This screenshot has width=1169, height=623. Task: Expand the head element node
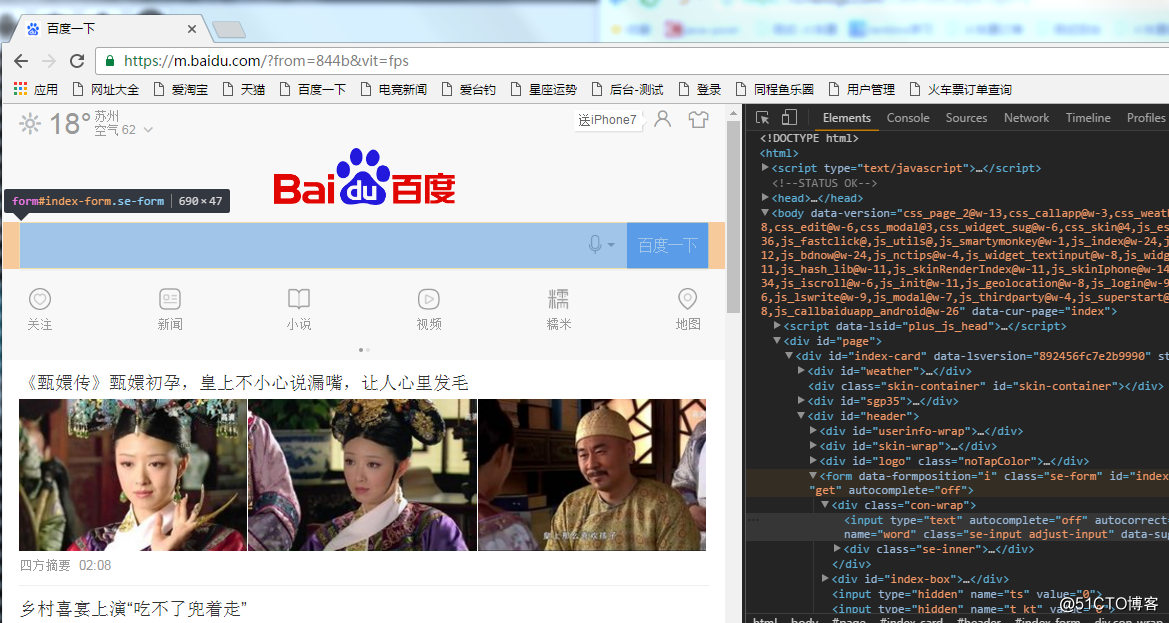tap(766, 197)
